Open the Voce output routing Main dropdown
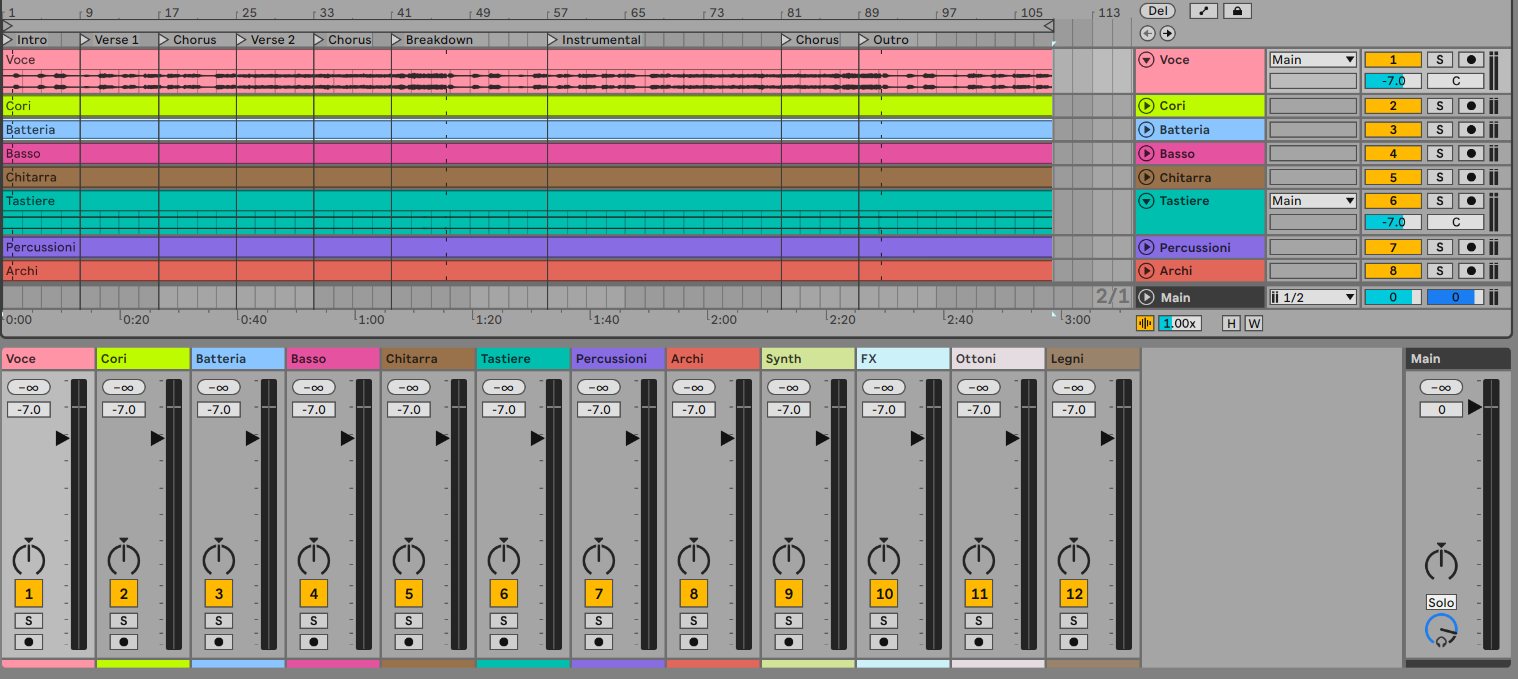 [1313, 60]
